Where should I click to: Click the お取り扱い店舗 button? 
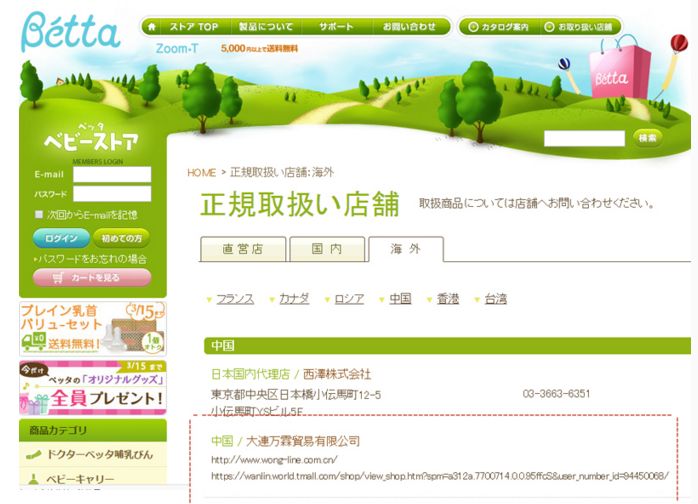click(x=579, y=27)
